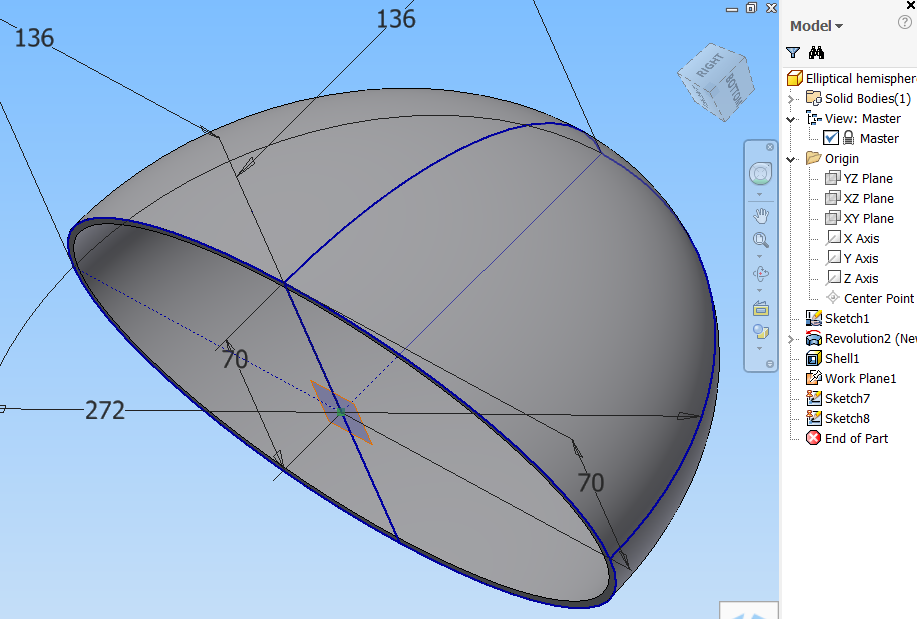917x619 pixels.
Task: Open the Model browser dropdown
Action: tap(836, 26)
